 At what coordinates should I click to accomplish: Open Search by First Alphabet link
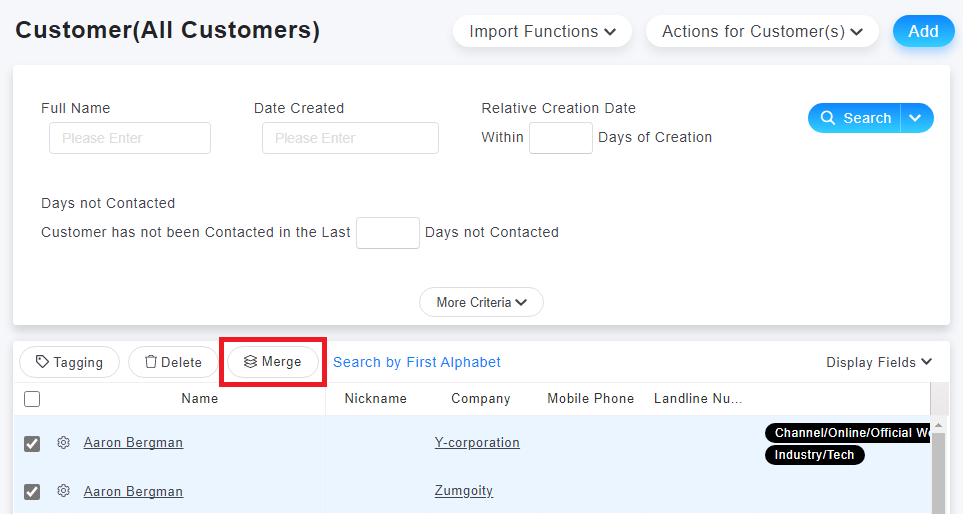417,362
